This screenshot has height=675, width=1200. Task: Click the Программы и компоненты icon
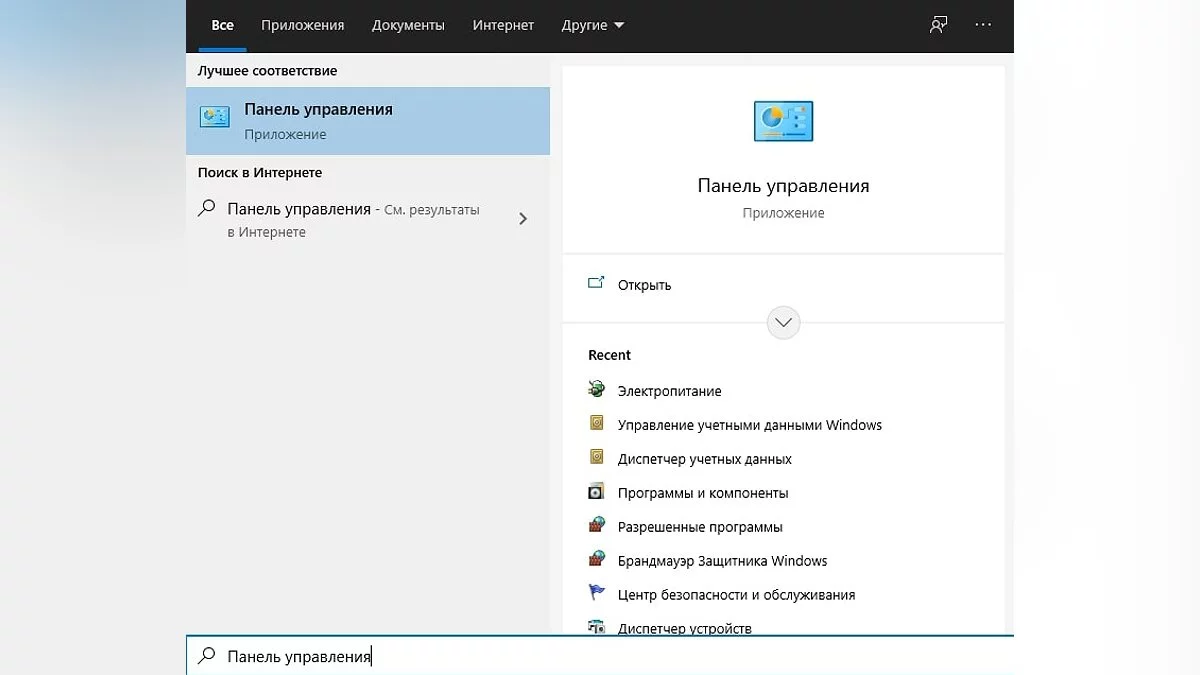[x=597, y=491]
